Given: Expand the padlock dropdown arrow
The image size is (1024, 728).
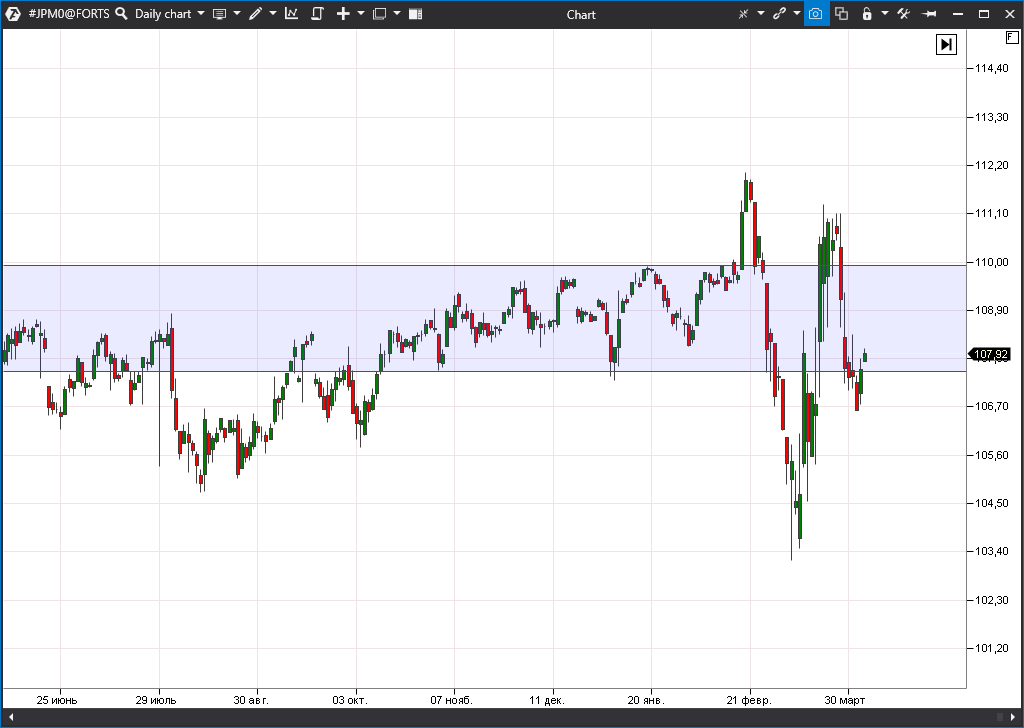Looking at the screenshot, I should 885,14.
